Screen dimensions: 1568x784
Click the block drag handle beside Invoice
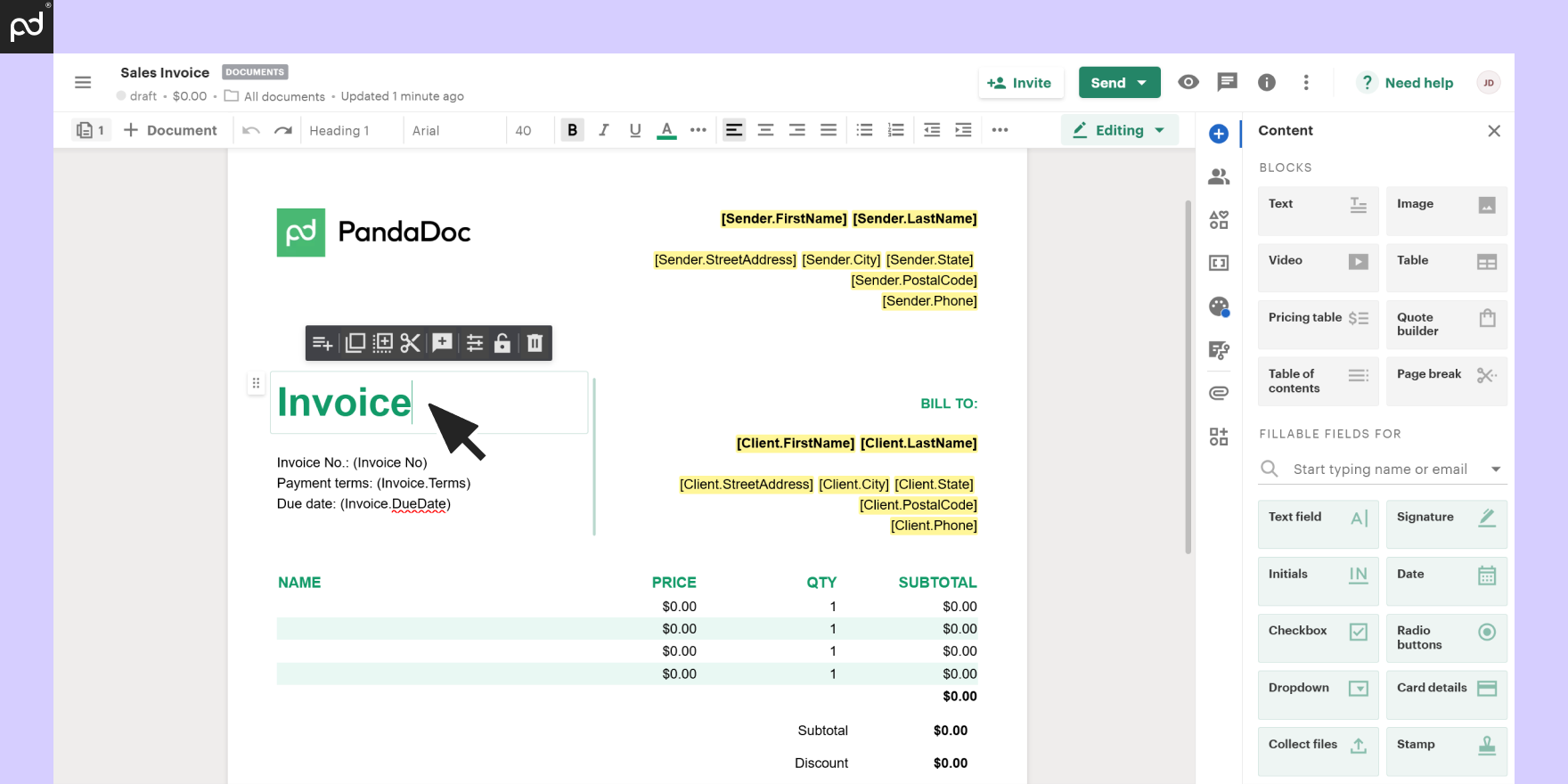(256, 383)
